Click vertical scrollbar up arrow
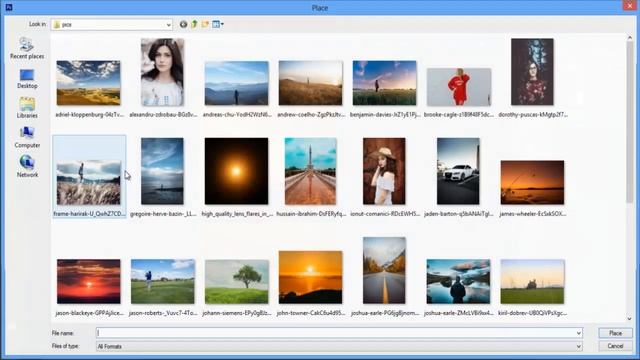The width and height of the screenshot is (640, 360). tap(630, 38)
